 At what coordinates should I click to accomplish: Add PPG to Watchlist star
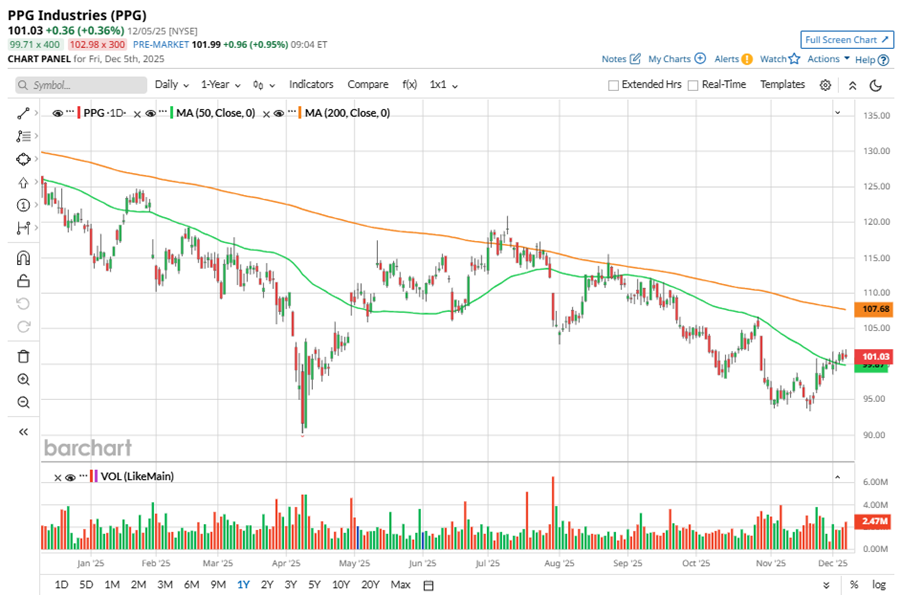pyautogui.click(x=779, y=59)
